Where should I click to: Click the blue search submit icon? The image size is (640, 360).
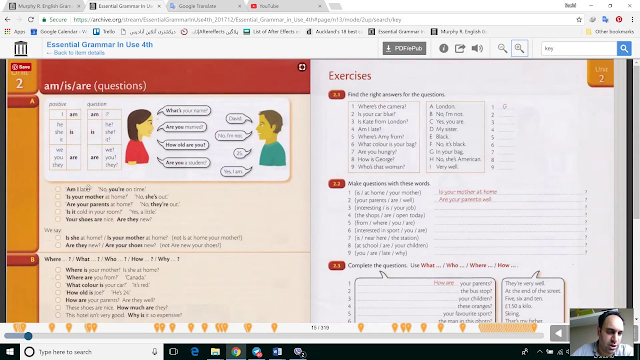coord(624,49)
